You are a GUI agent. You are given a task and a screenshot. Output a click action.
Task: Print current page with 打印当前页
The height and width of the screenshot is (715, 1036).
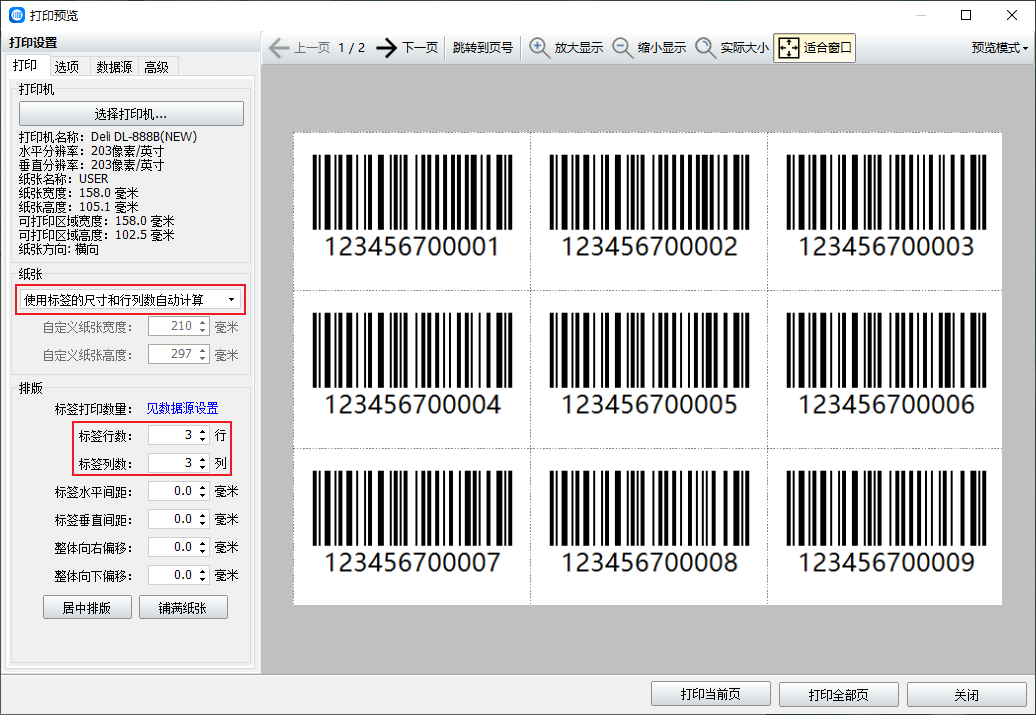click(711, 694)
